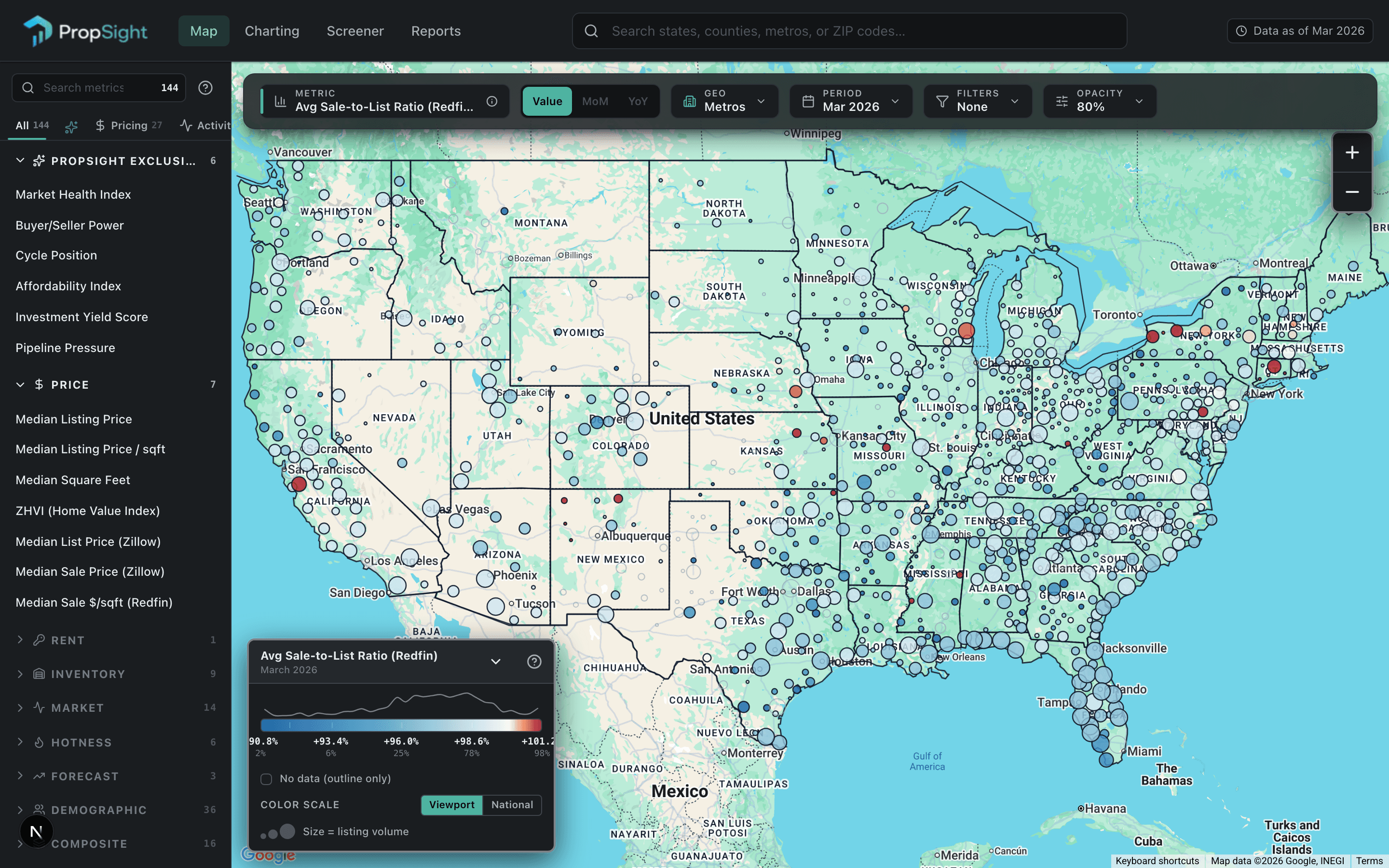
Task: Set color scale to Viewport
Action: pyautogui.click(x=452, y=805)
